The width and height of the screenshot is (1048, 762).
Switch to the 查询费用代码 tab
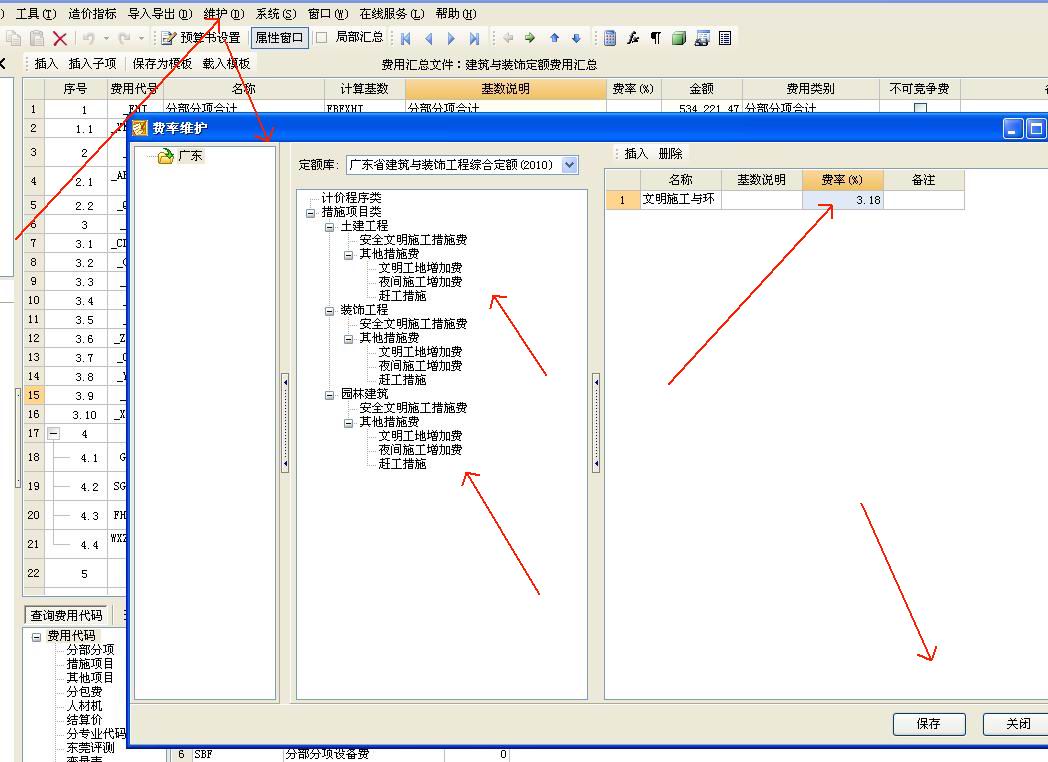point(66,616)
